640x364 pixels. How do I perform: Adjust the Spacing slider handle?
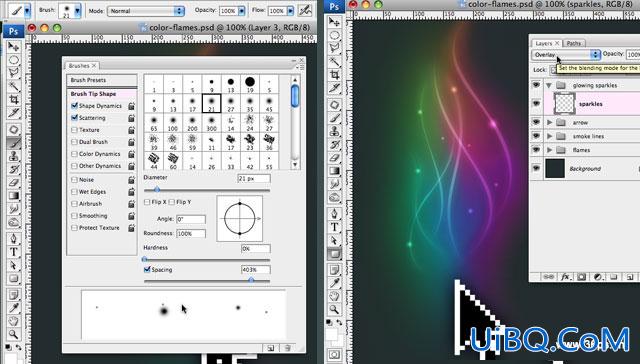click(251, 280)
